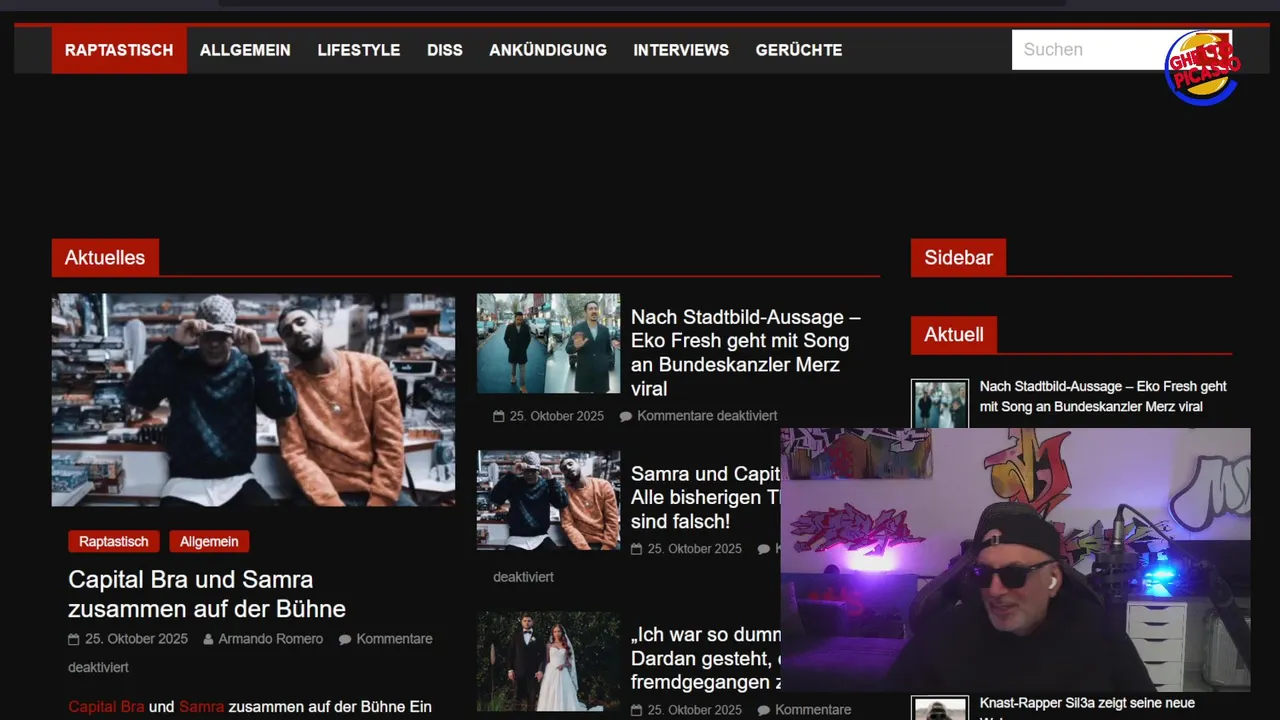Go to the LIFESTYLE category
Screen dimensions: 1280x720
(x=359, y=50)
